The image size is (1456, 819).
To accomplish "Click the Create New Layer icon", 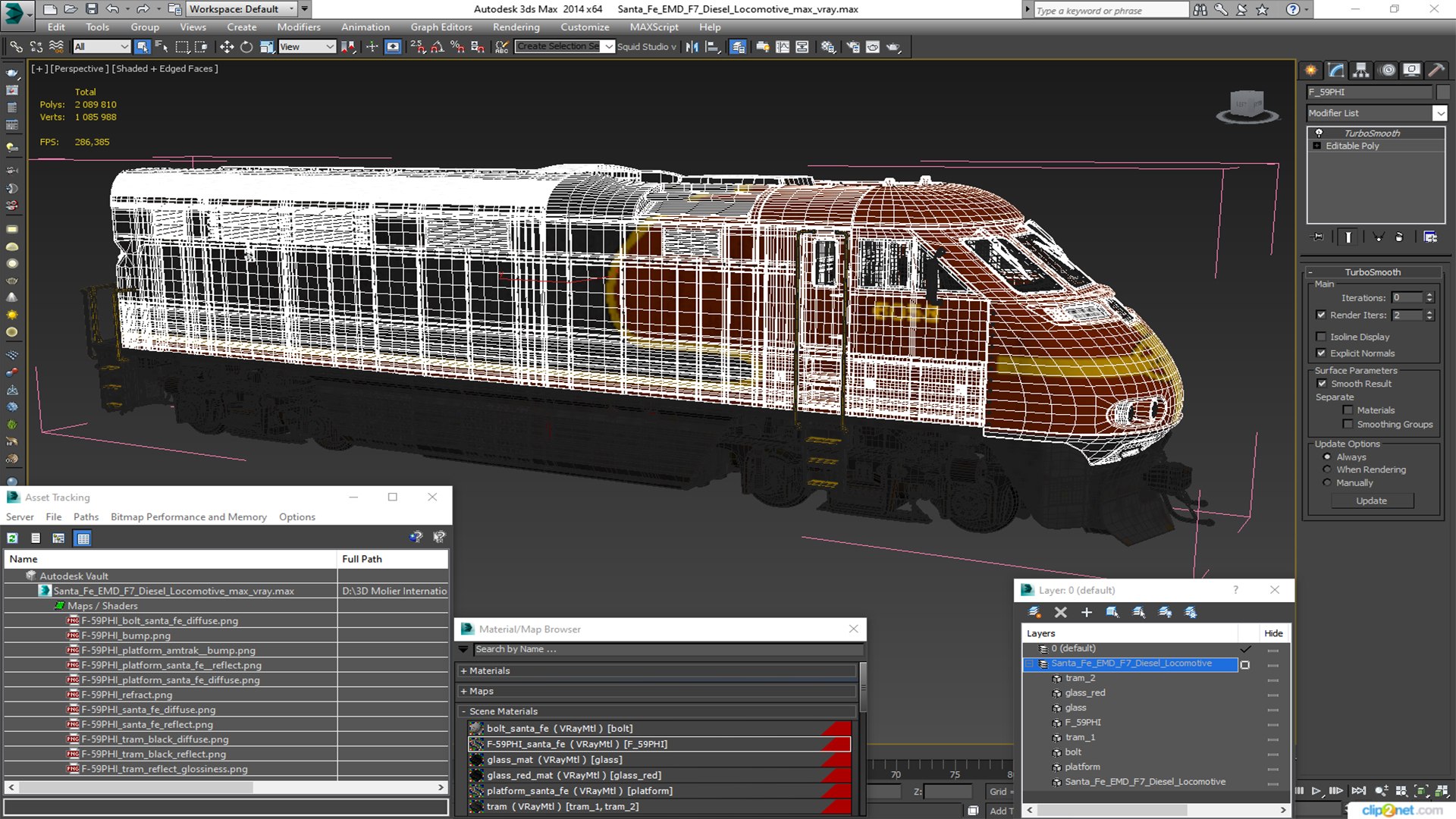I will [1034, 612].
